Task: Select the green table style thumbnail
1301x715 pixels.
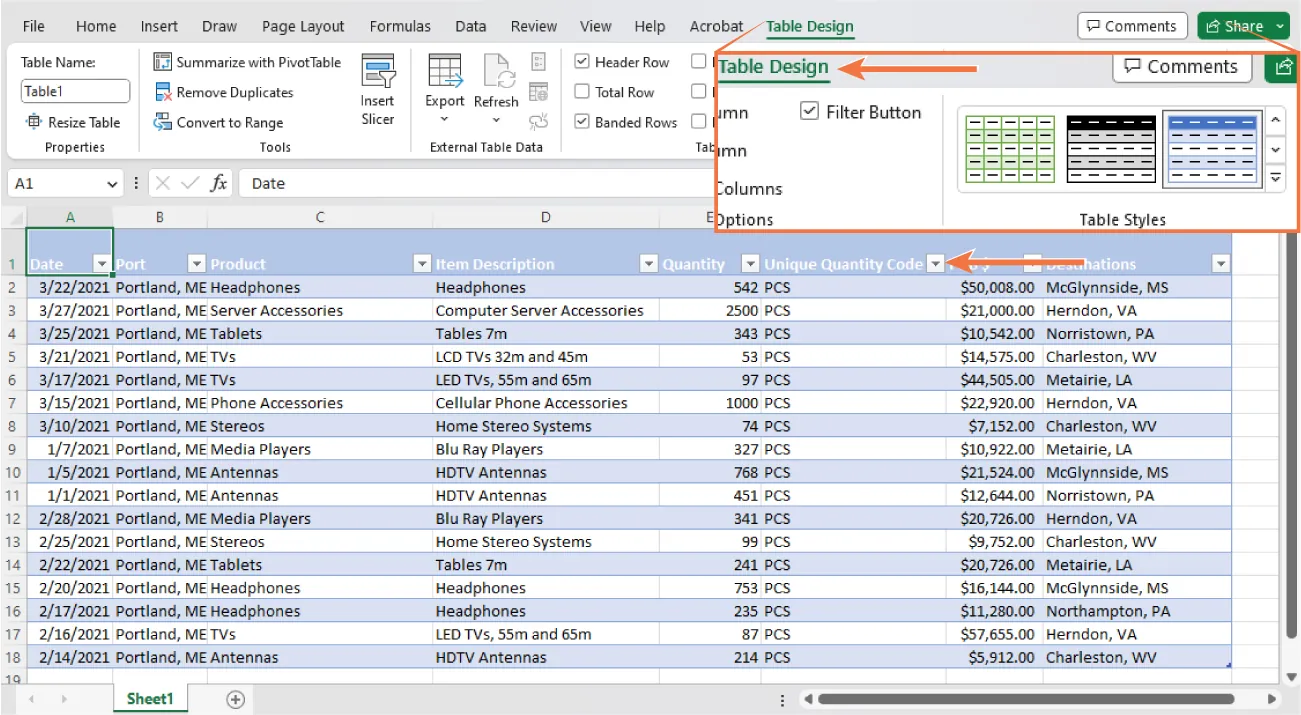Action: (x=1008, y=150)
